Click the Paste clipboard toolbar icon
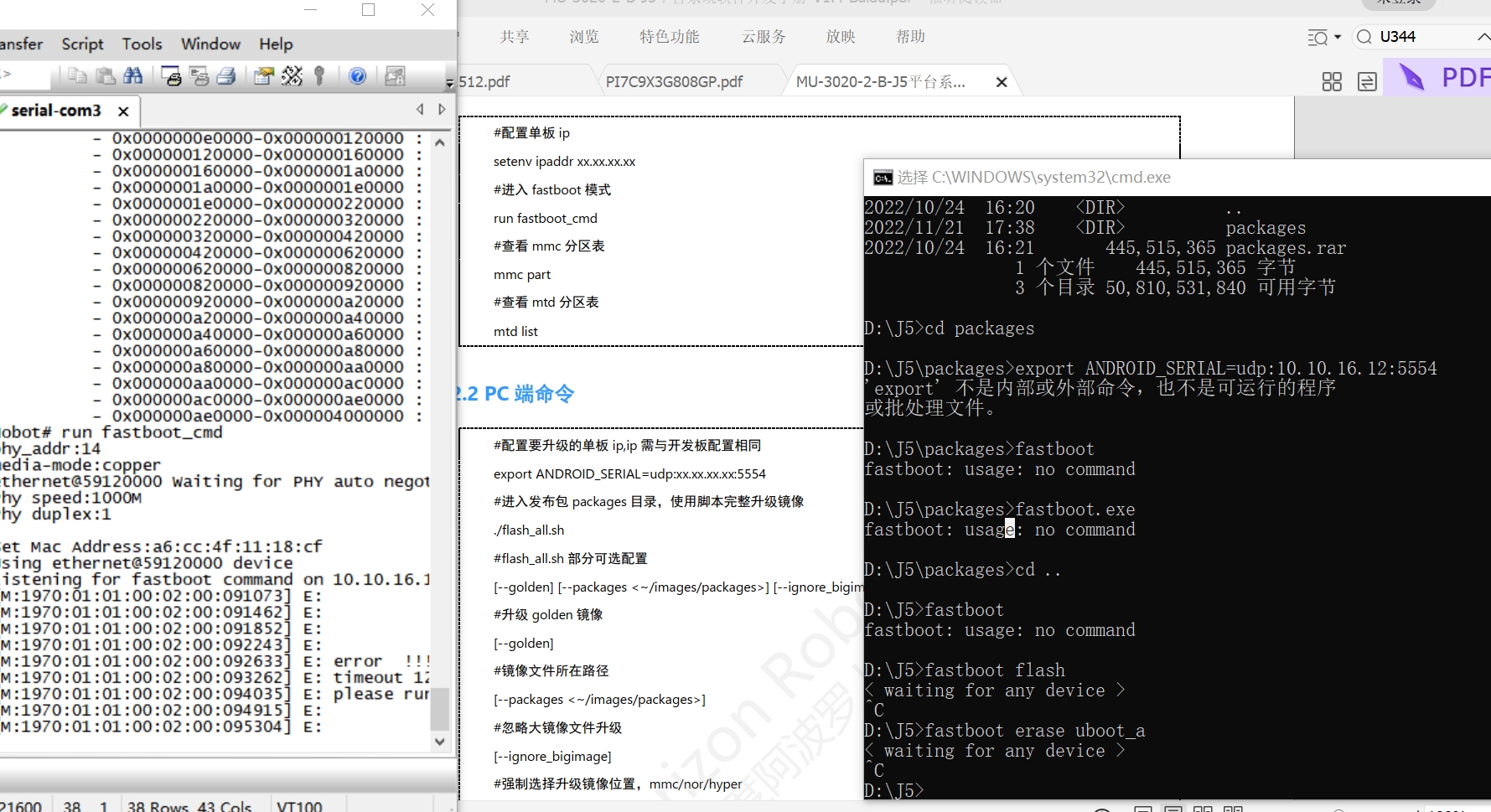1491x812 pixels. tap(106, 76)
